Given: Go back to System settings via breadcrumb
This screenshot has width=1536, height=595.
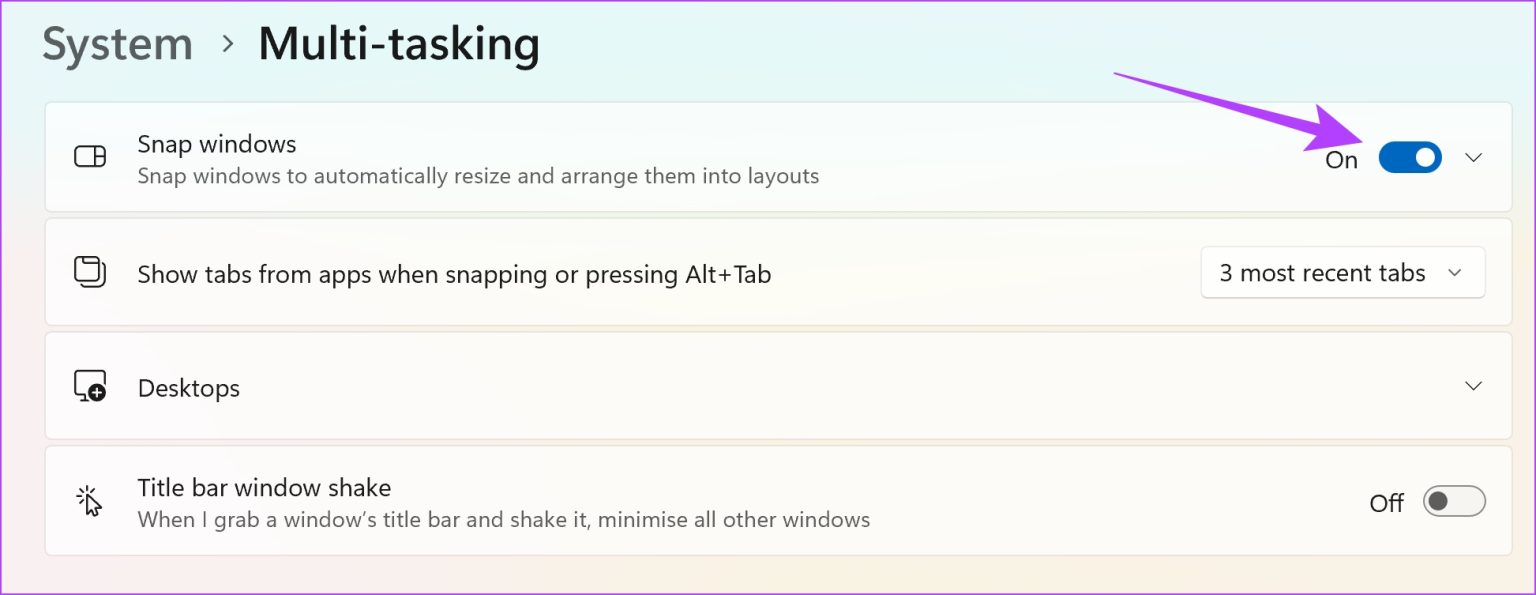Looking at the screenshot, I should click(x=117, y=44).
